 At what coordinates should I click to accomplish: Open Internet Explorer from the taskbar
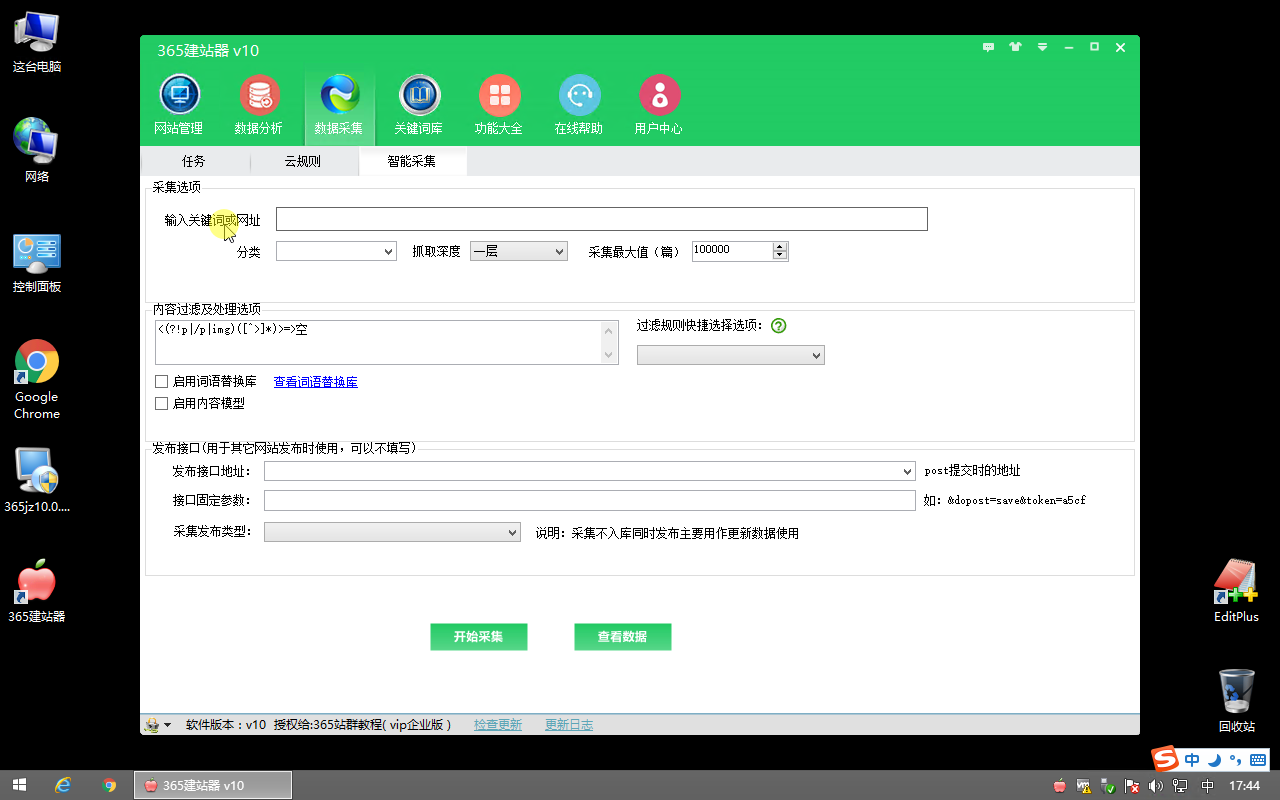pos(64,785)
